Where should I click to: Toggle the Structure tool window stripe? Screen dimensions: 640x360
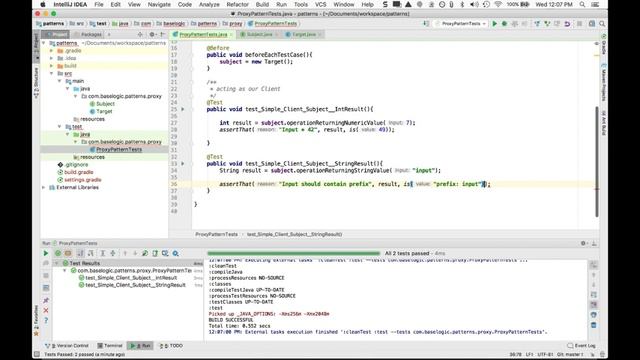click(36, 83)
